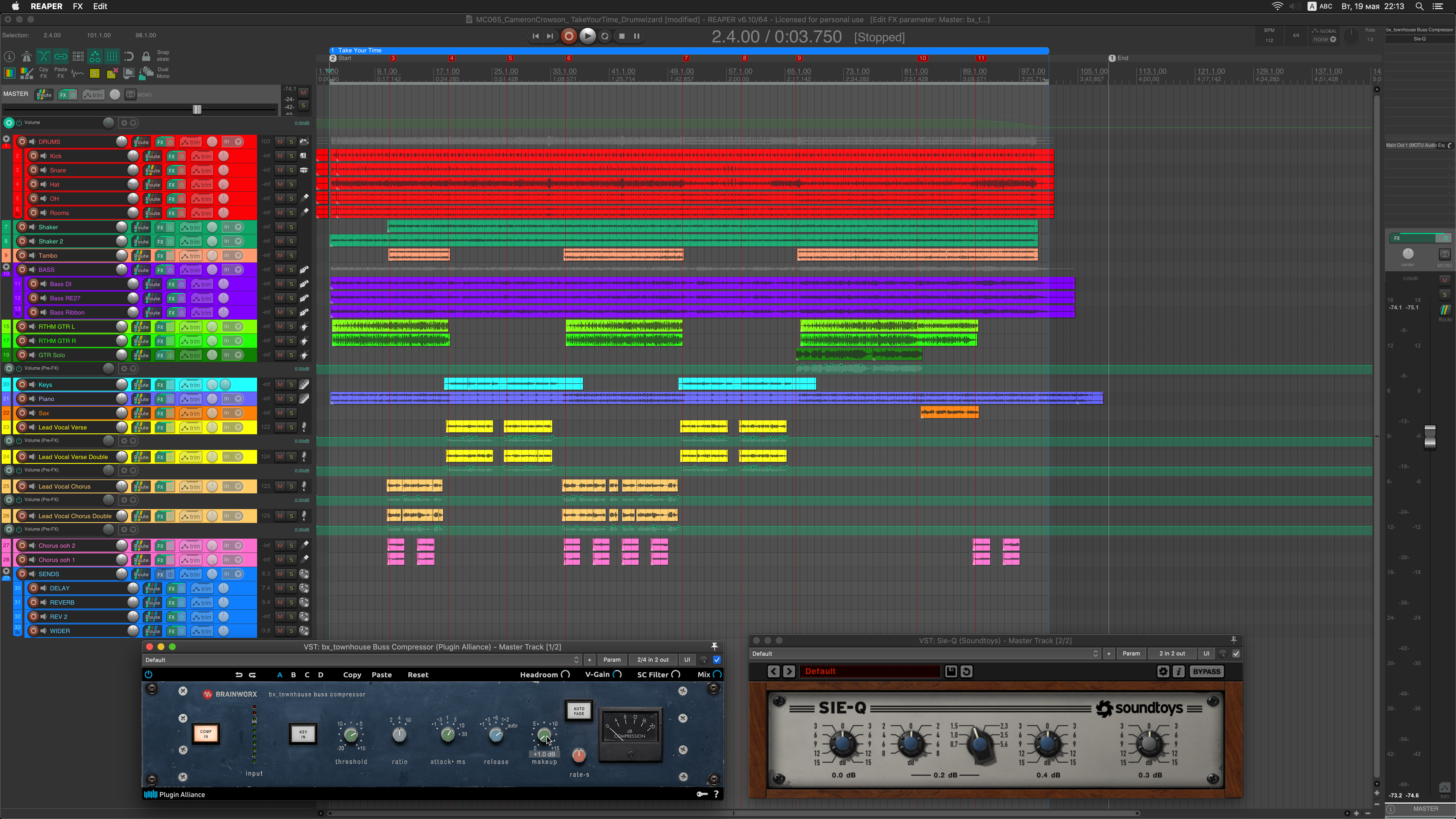
Task: Click the bx_townhouse plugin power icon
Action: tap(149, 674)
